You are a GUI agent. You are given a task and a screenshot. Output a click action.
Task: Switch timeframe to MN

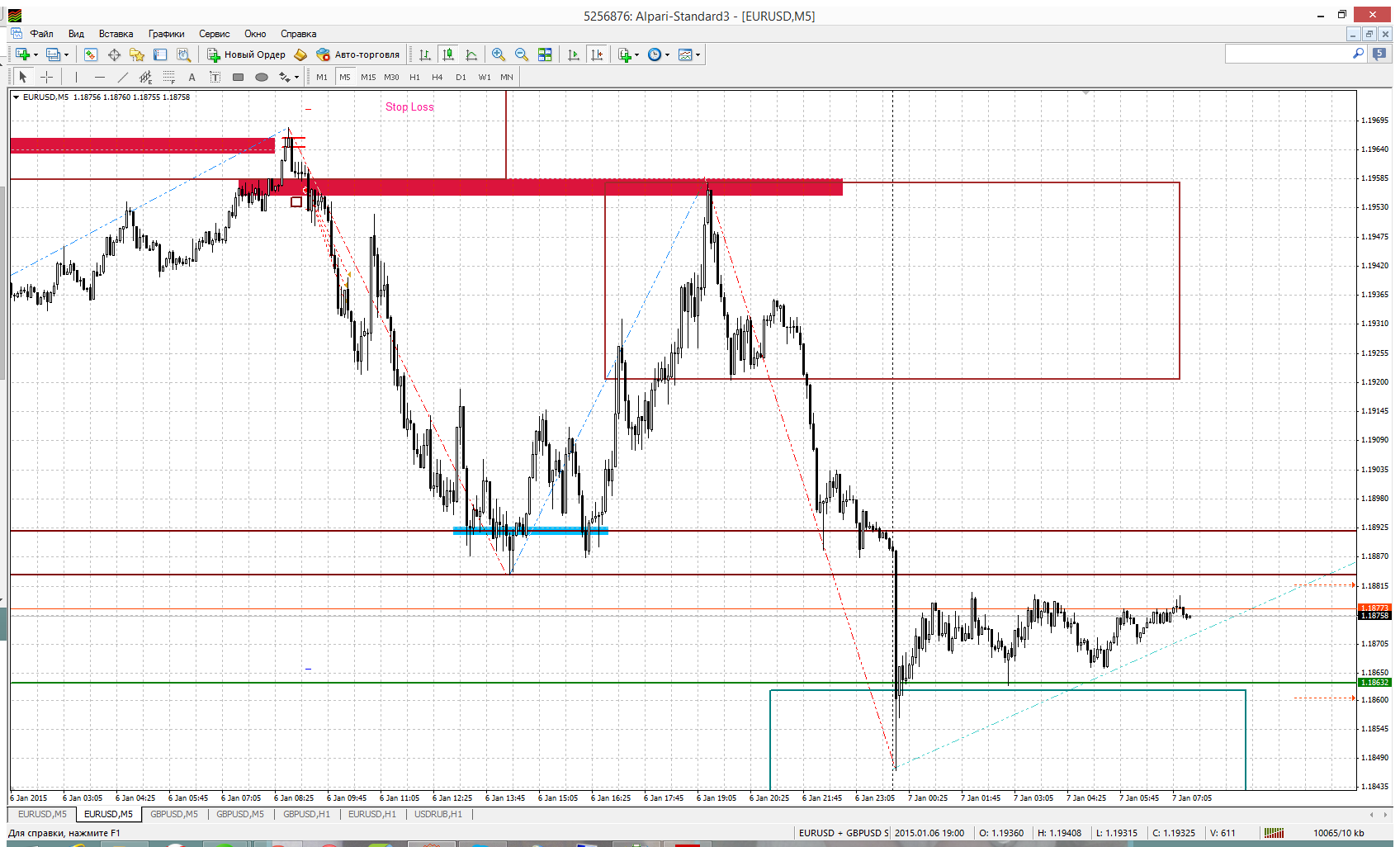[x=507, y=77]
